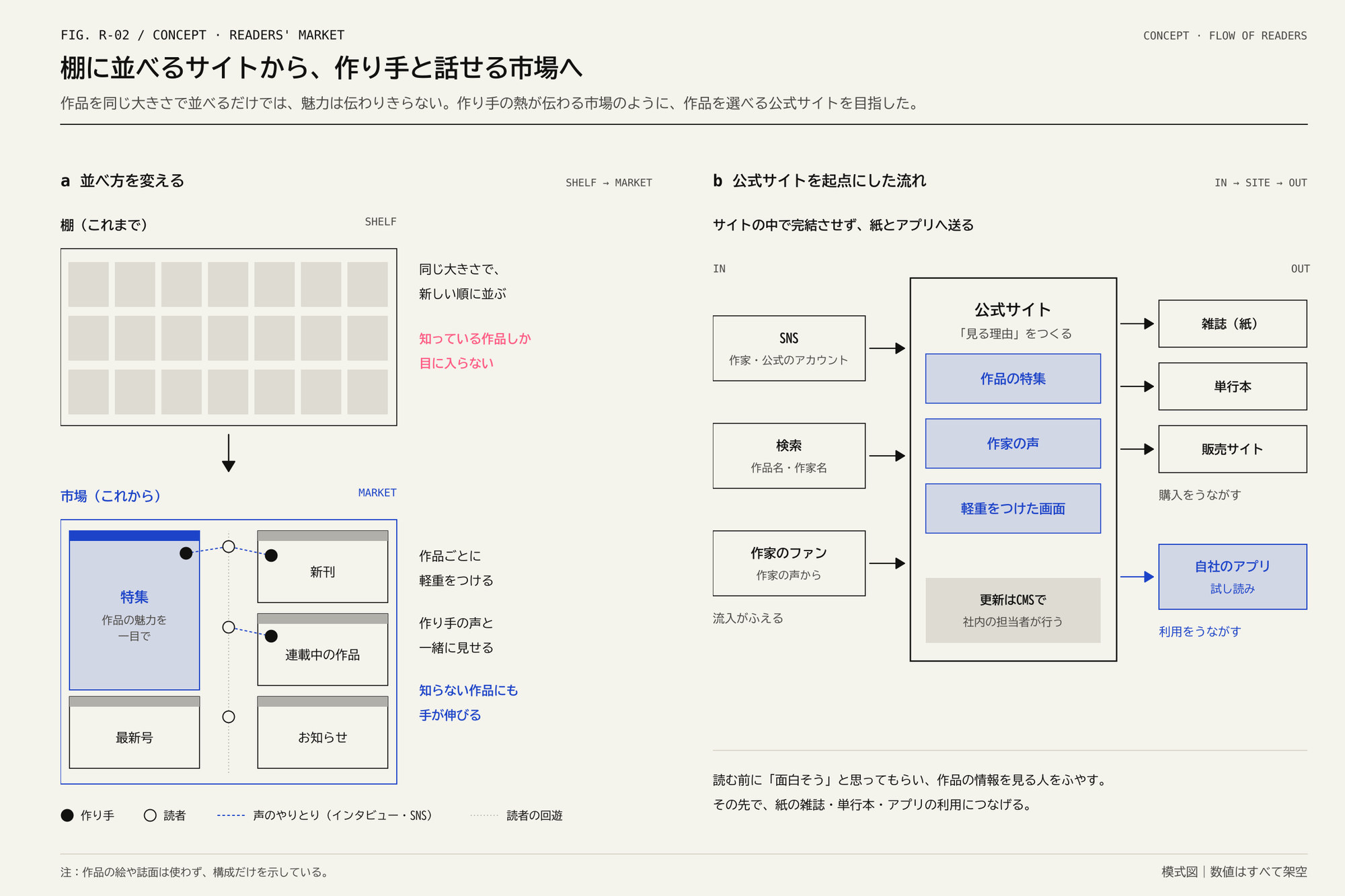Click the 作品の特集 blue block
This screenshot has height=896, width=1345.
coord(1013,378)
